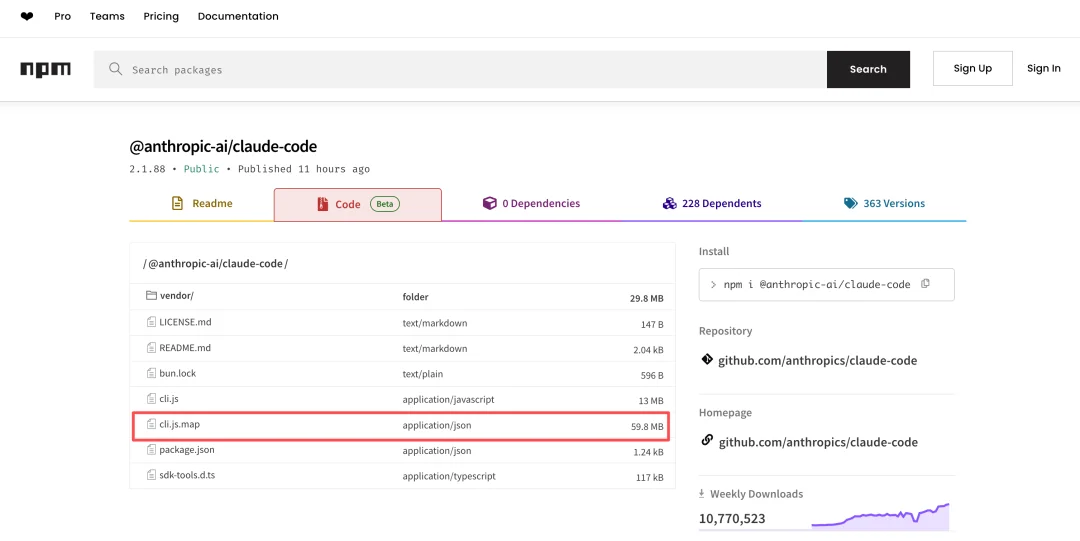The image size is (1080, 541).
Task: Open the Pricing menu item
Action: pos(161,16)
